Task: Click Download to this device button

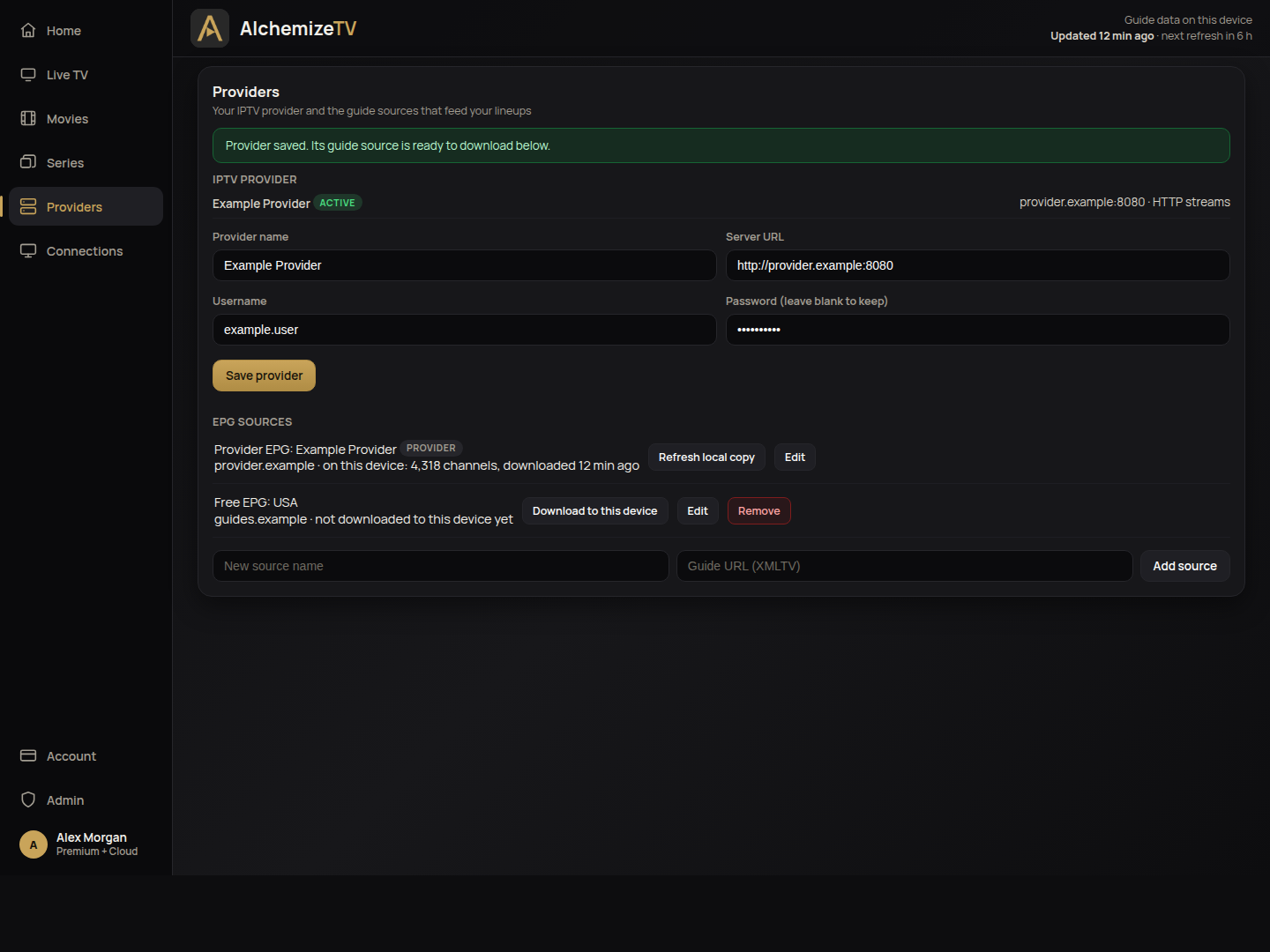Action: point(594,511)
